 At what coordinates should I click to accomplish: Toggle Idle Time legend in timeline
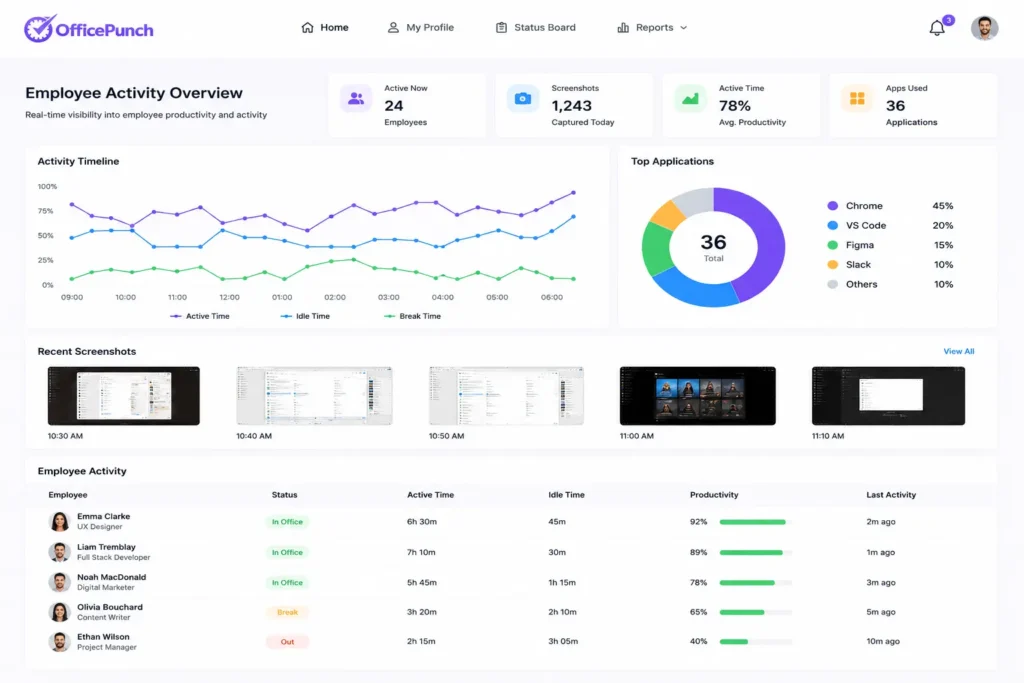(x=305, y=316)
